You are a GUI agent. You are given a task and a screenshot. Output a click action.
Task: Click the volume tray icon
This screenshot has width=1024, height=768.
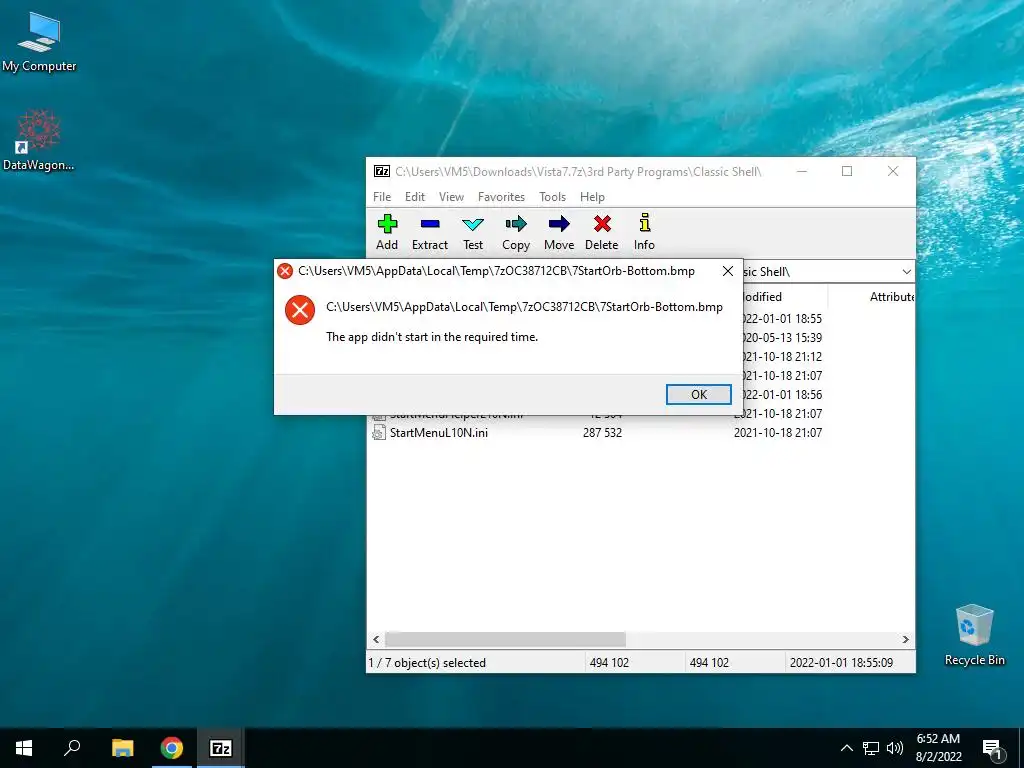(895, 748)
